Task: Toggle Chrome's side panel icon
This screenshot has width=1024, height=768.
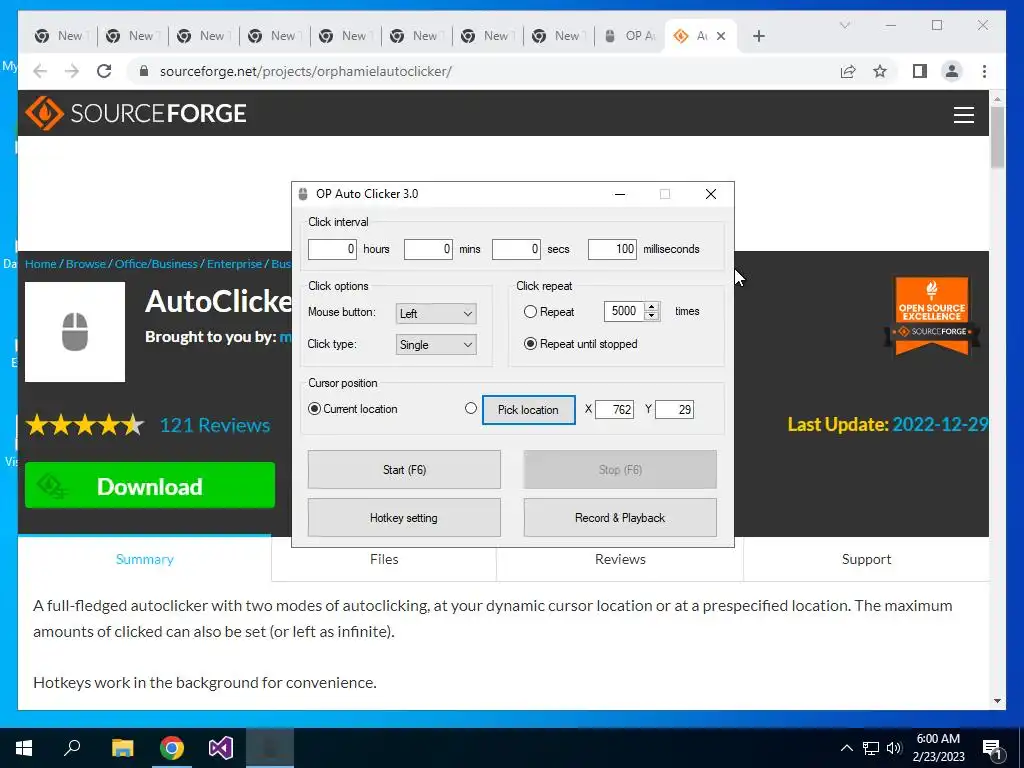Action: [920, 71]
